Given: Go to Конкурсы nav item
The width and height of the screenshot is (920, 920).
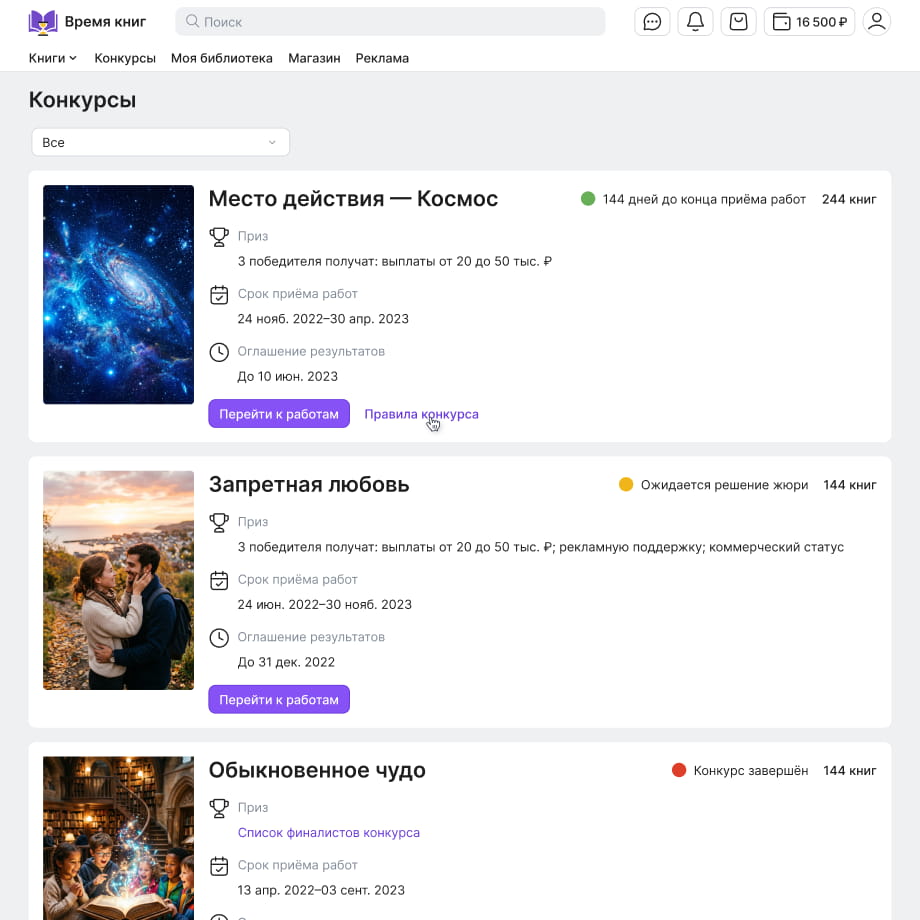Looking at the screenshot, I should (125, 58).
